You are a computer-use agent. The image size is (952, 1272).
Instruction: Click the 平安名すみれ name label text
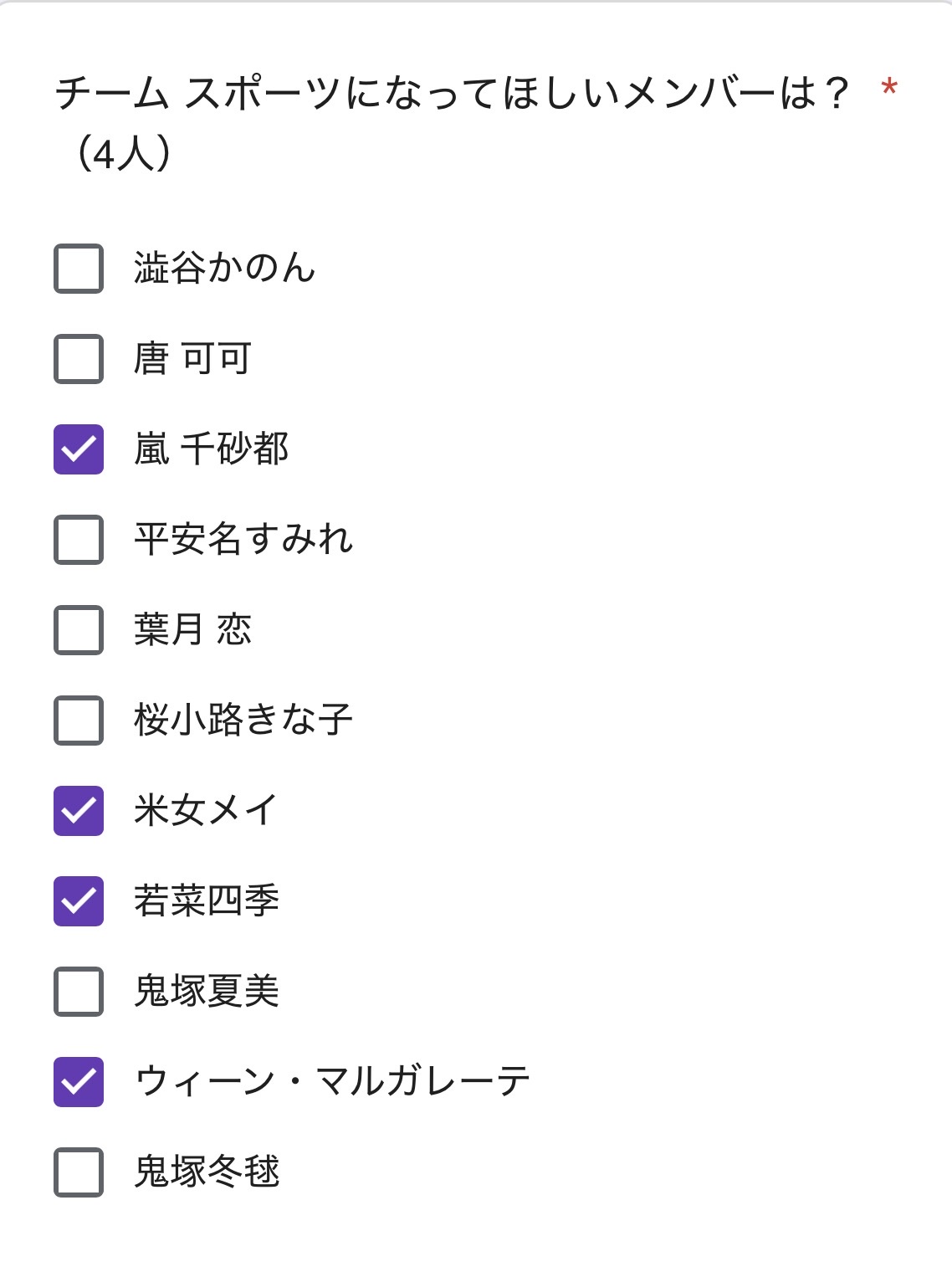[243, 540]
